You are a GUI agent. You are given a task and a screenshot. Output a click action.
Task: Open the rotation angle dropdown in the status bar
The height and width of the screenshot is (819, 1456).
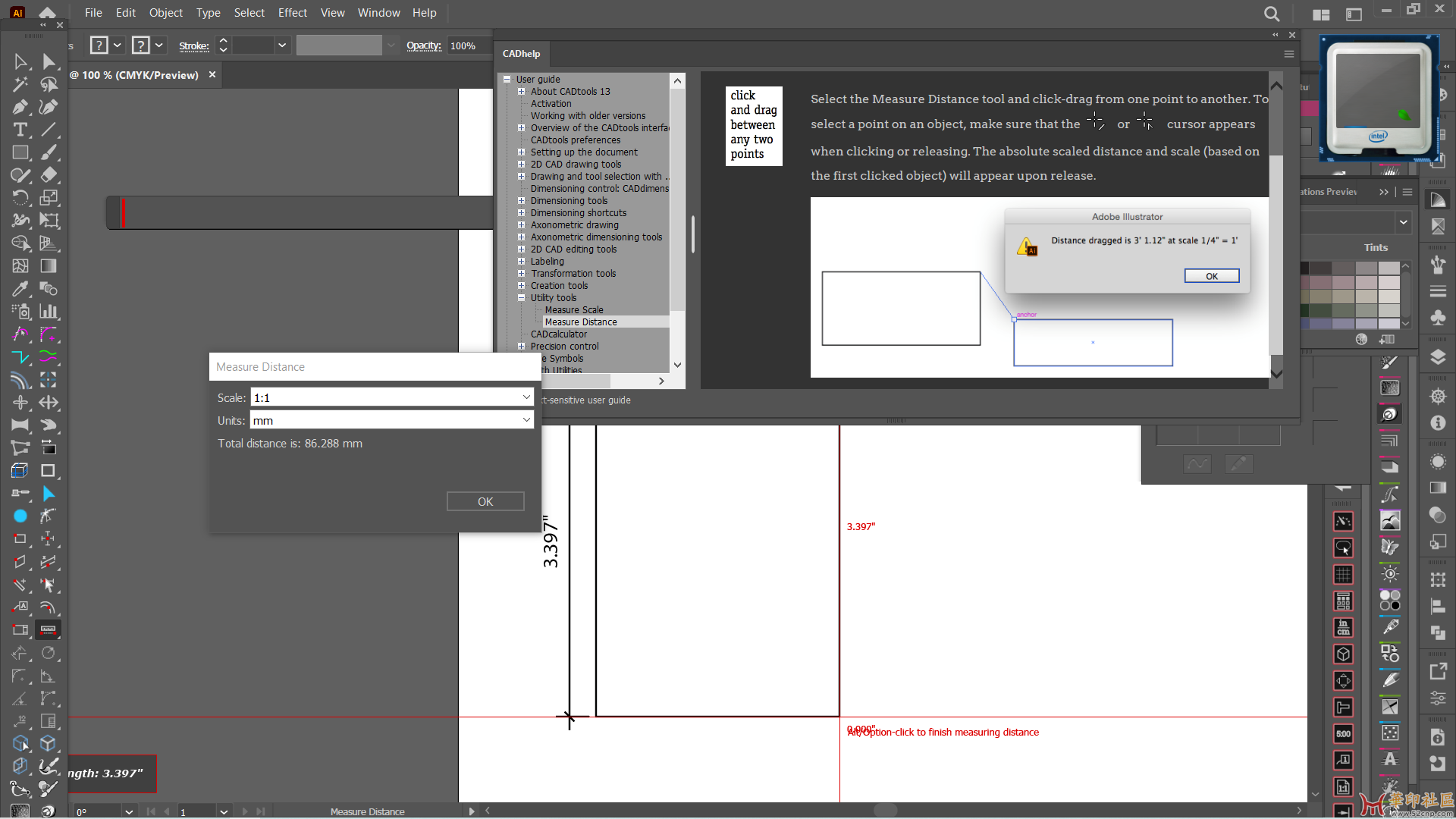pos(129,811)
